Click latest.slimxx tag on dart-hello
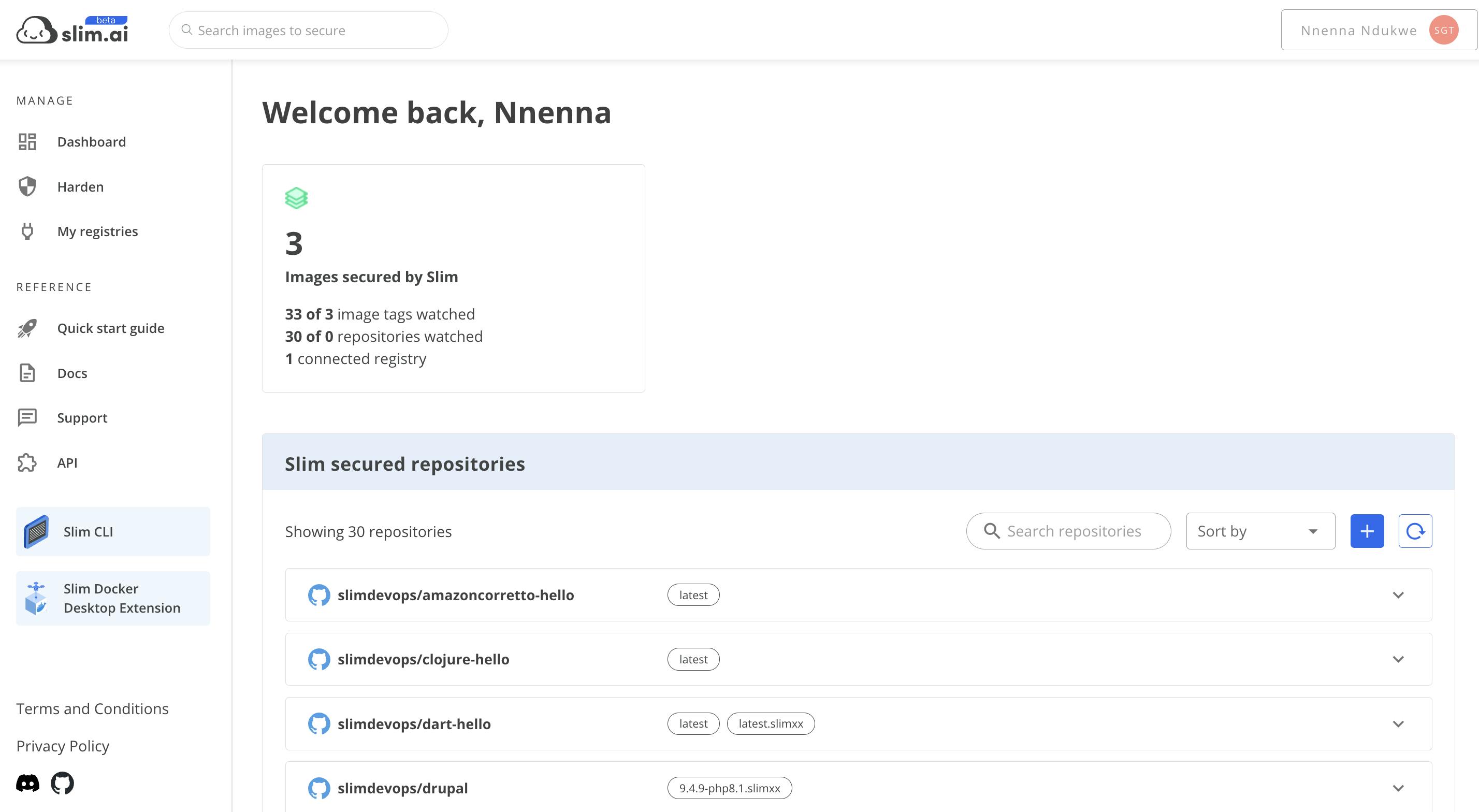Viewport: 1479px width, 812px height. point(771,723)
